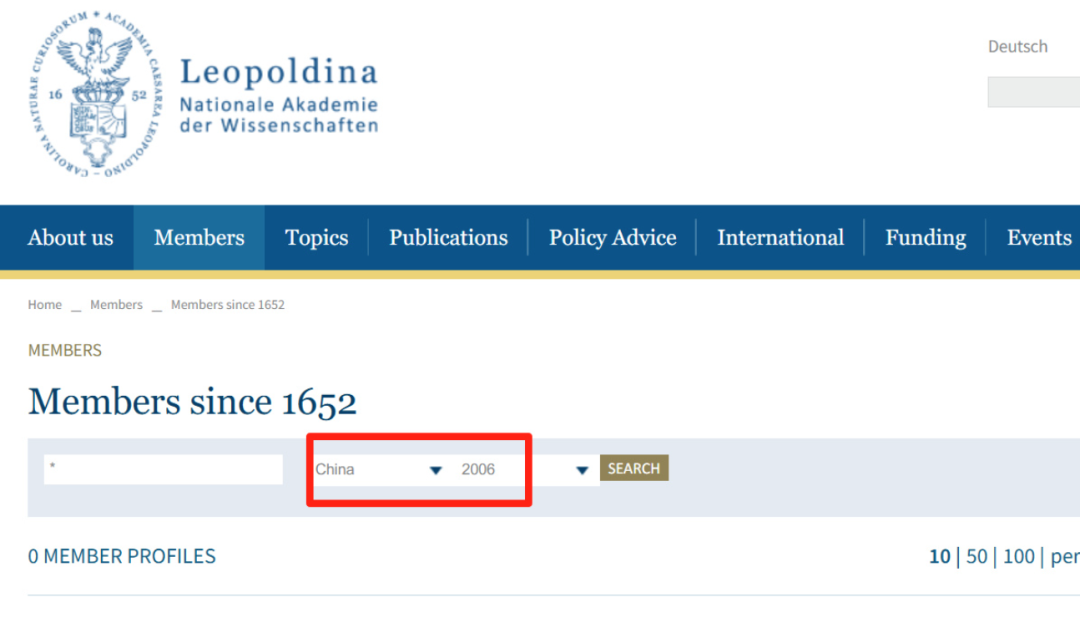The height and width of the screenshot is (638, 1080).
Task: Open the About us menu
Action: (70, 238)
